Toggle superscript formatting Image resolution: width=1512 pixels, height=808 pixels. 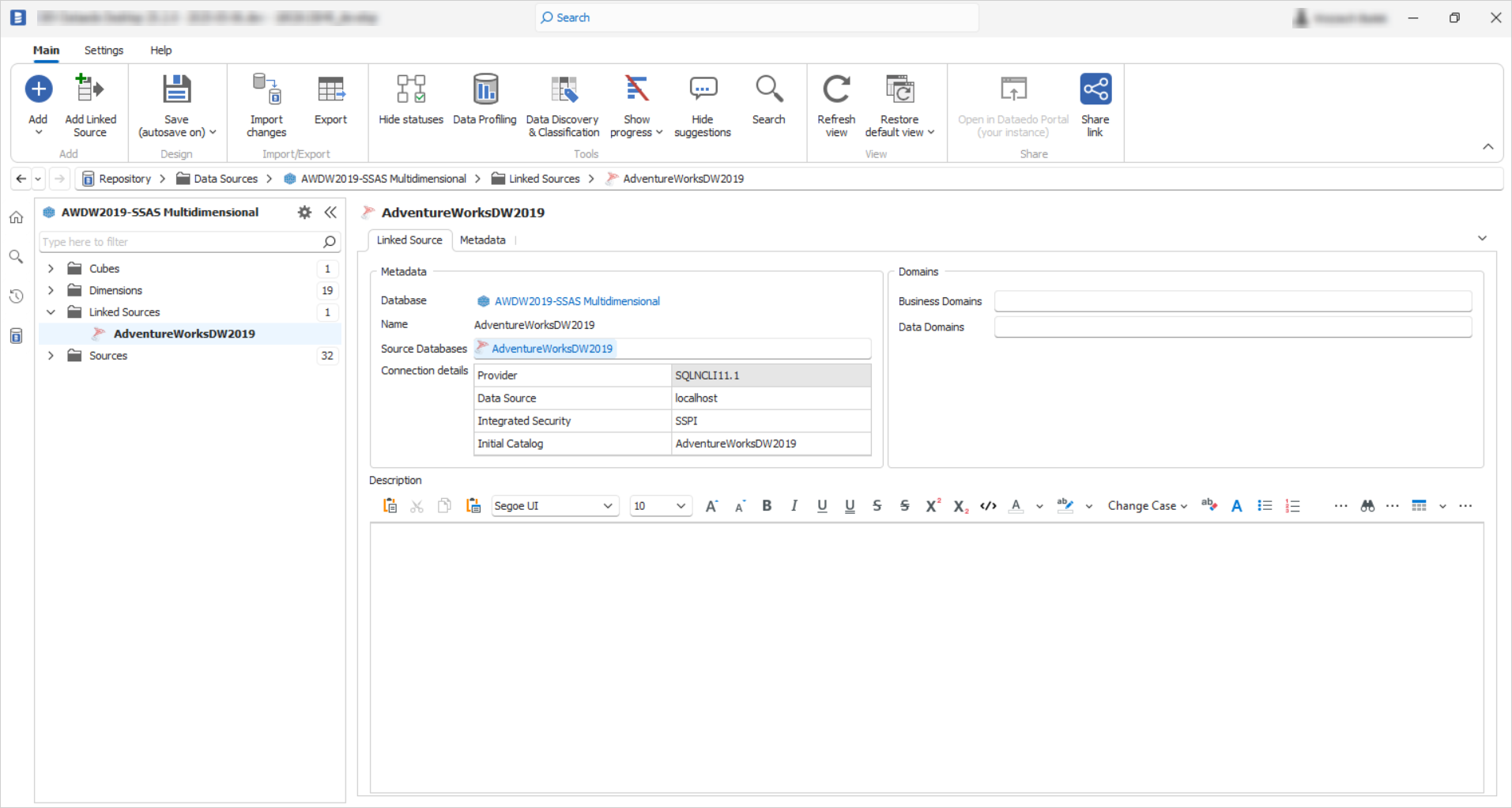coord(933,506)
